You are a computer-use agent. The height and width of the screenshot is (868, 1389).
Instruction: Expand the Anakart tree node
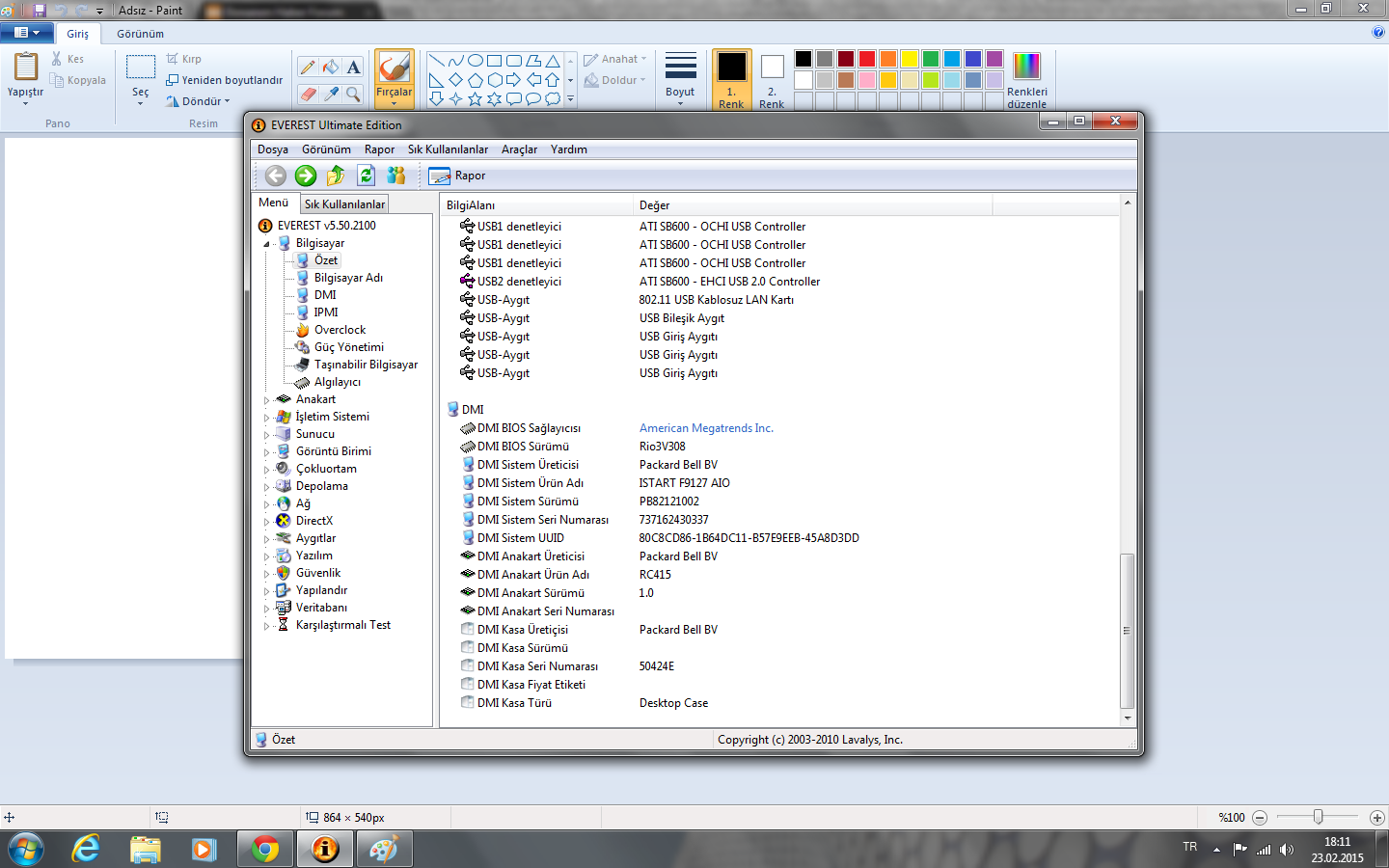[267, 400]
